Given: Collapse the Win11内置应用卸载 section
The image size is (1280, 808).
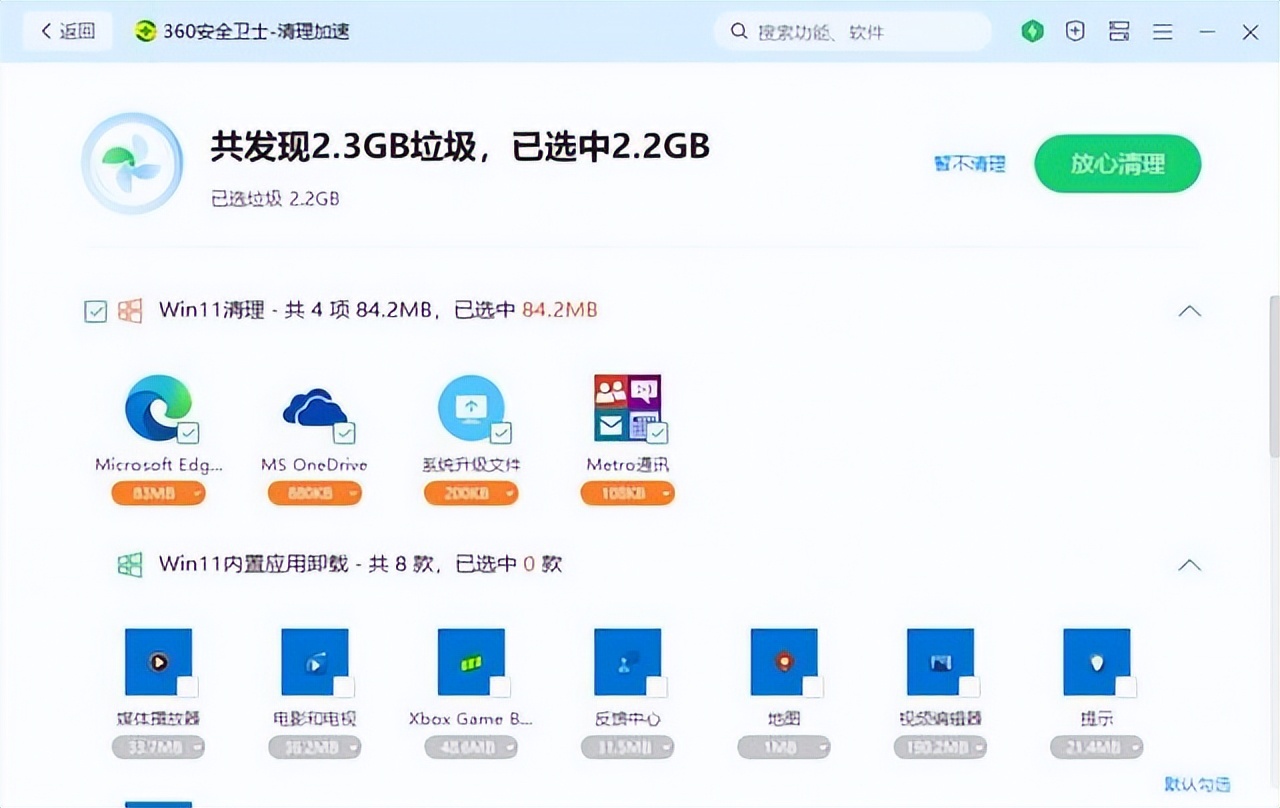Looking at the screenshot, I should coord(1189,565).
